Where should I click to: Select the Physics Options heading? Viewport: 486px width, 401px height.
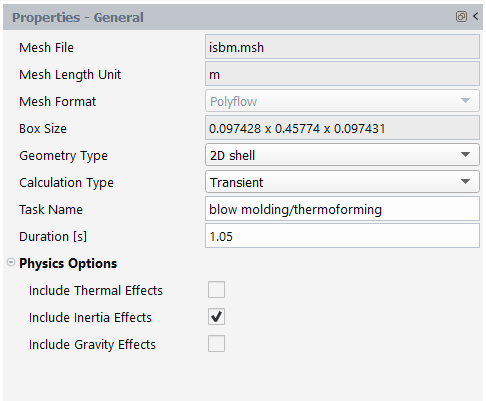pyautogui.click(x=68, y=263)
